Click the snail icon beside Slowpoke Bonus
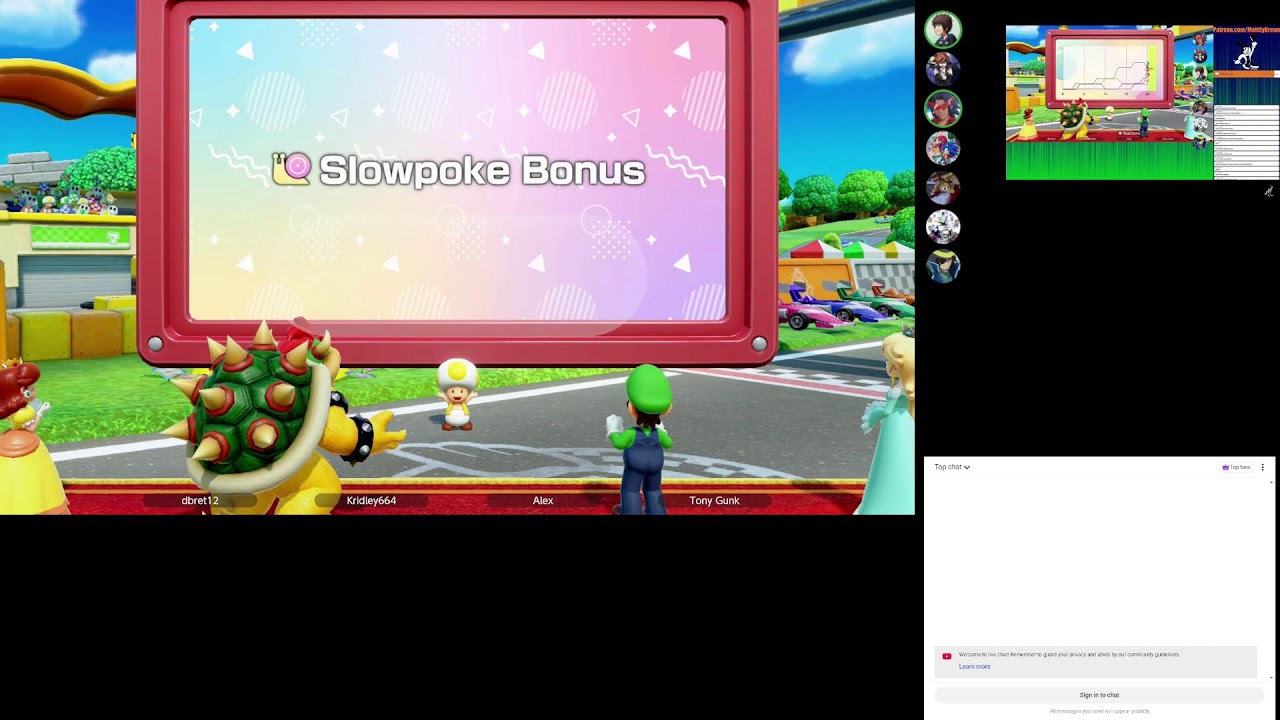1280x720 pixels. [292, 169]
